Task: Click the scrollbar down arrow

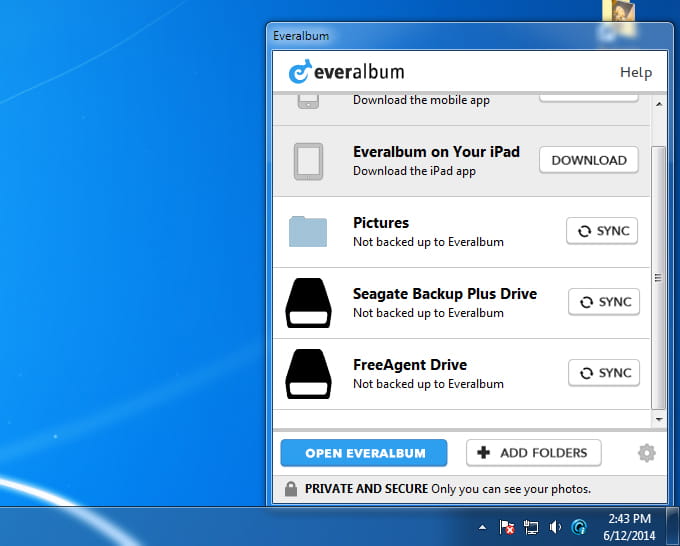Action: (x=659, y=419)
